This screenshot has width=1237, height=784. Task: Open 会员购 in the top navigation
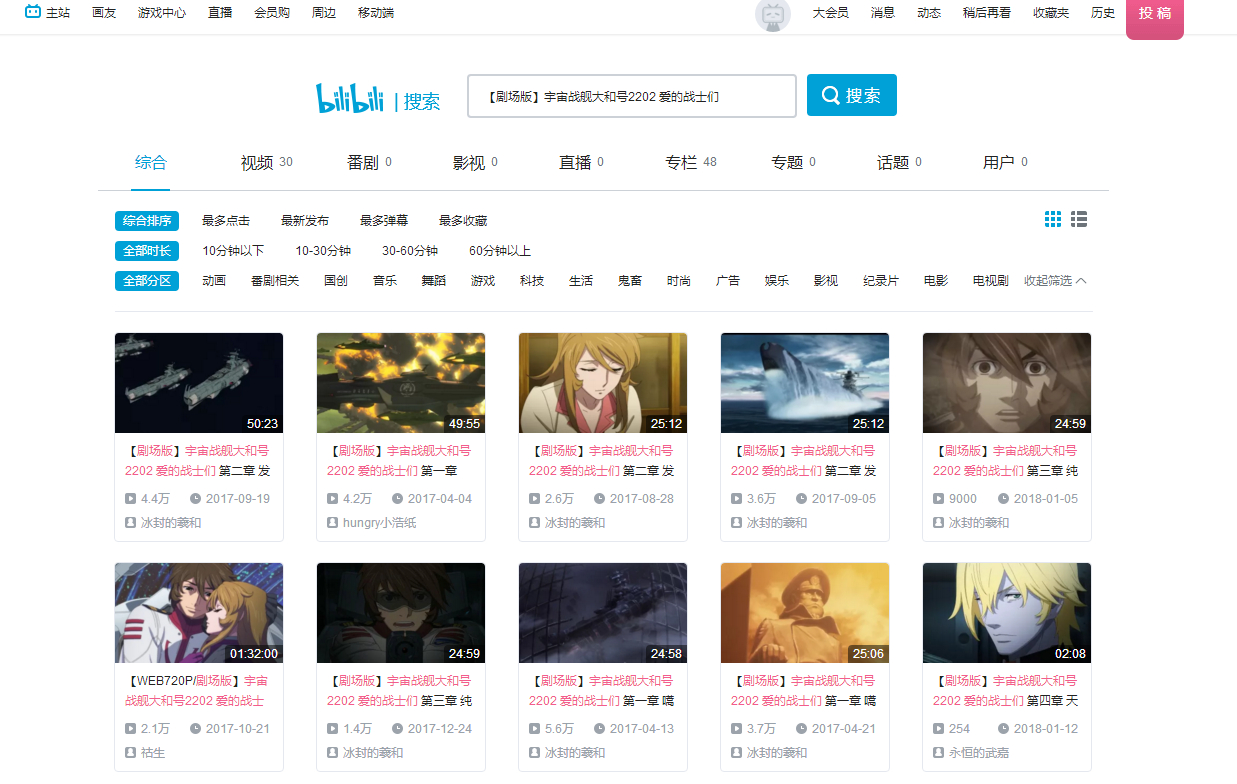(x=272, y=13)
